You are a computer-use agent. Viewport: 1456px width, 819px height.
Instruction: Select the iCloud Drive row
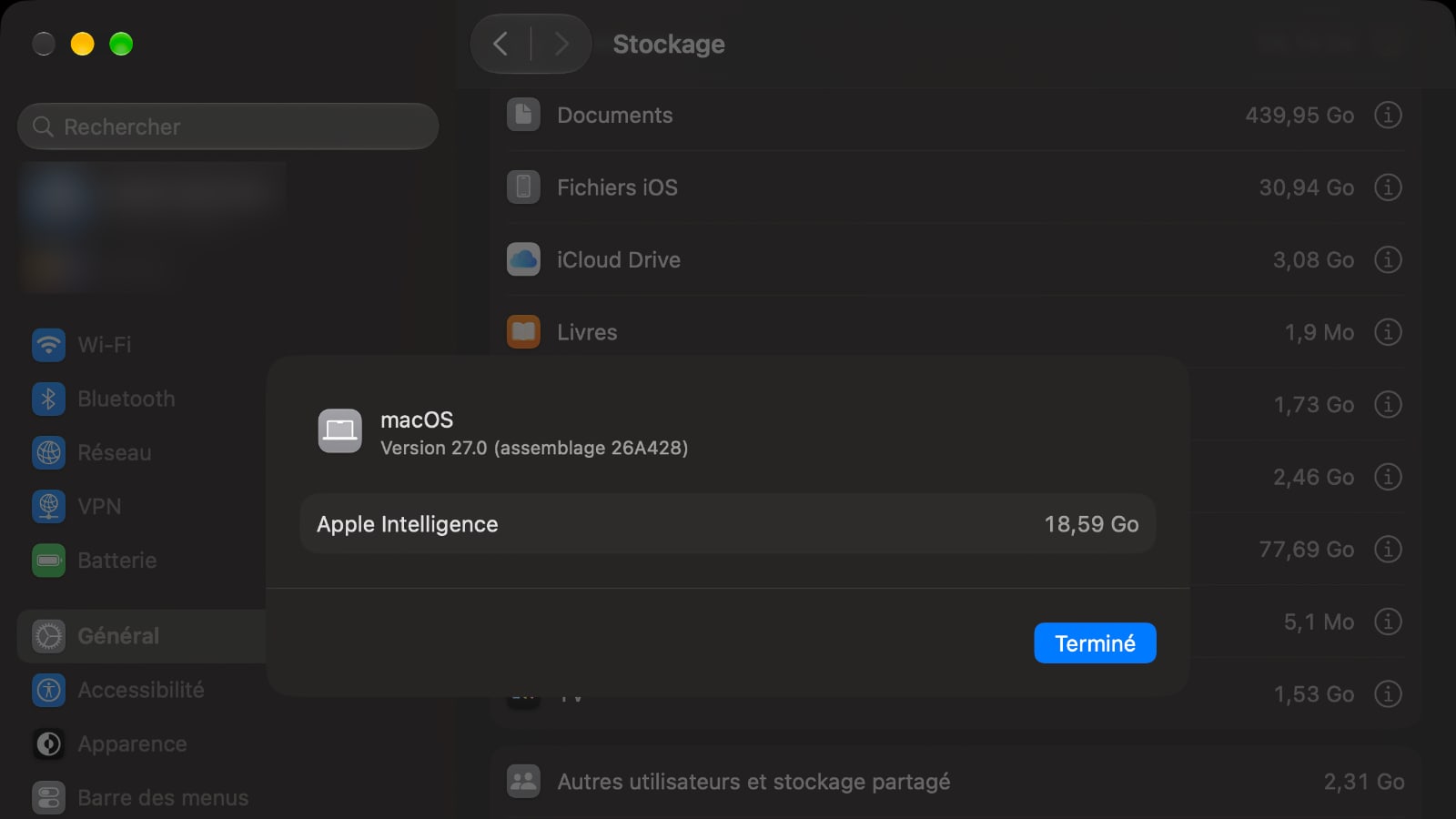(x=955, y=259)
